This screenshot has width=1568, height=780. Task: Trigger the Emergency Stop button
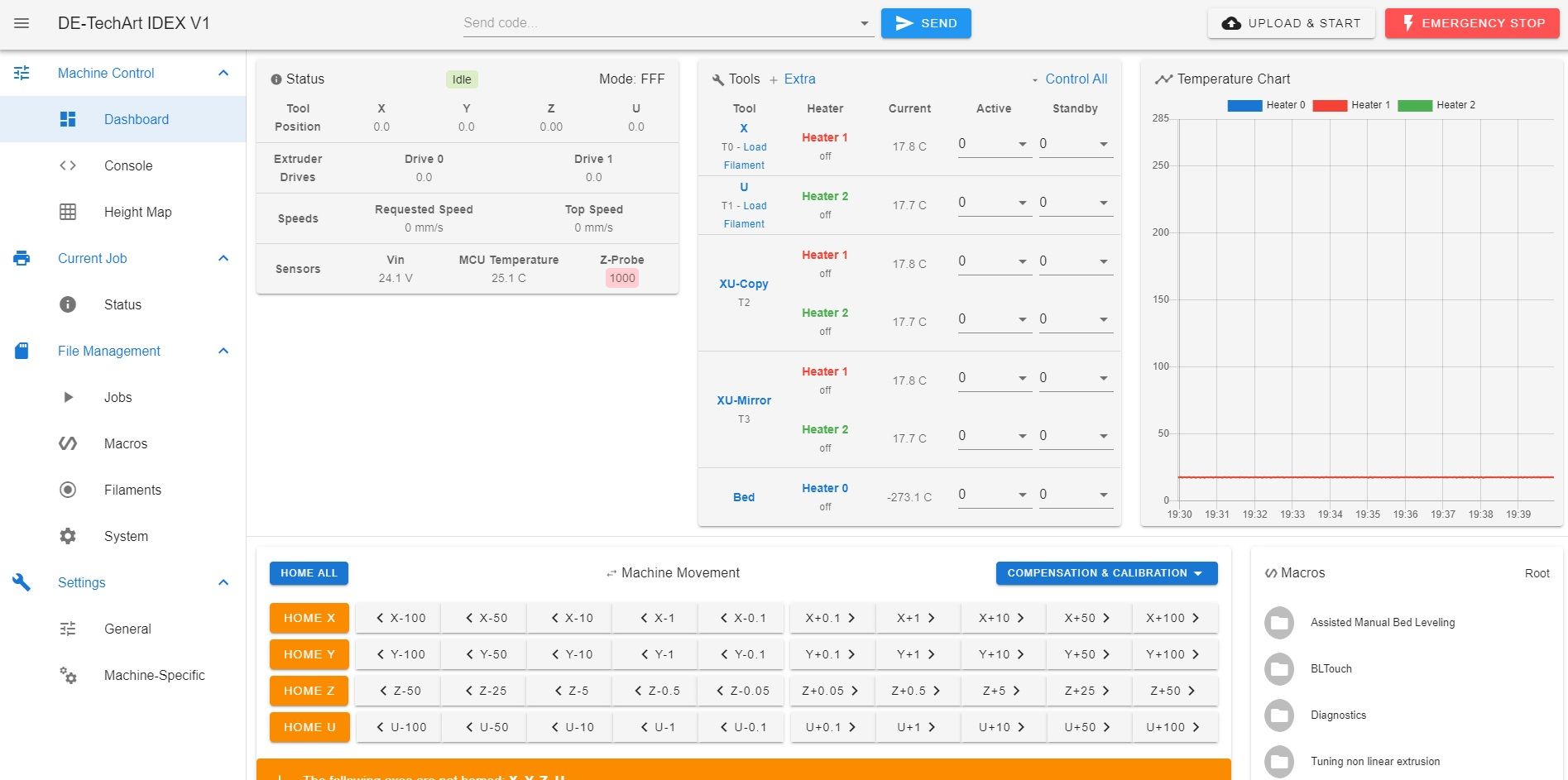pyautogui.click(x=1472, y=23)
